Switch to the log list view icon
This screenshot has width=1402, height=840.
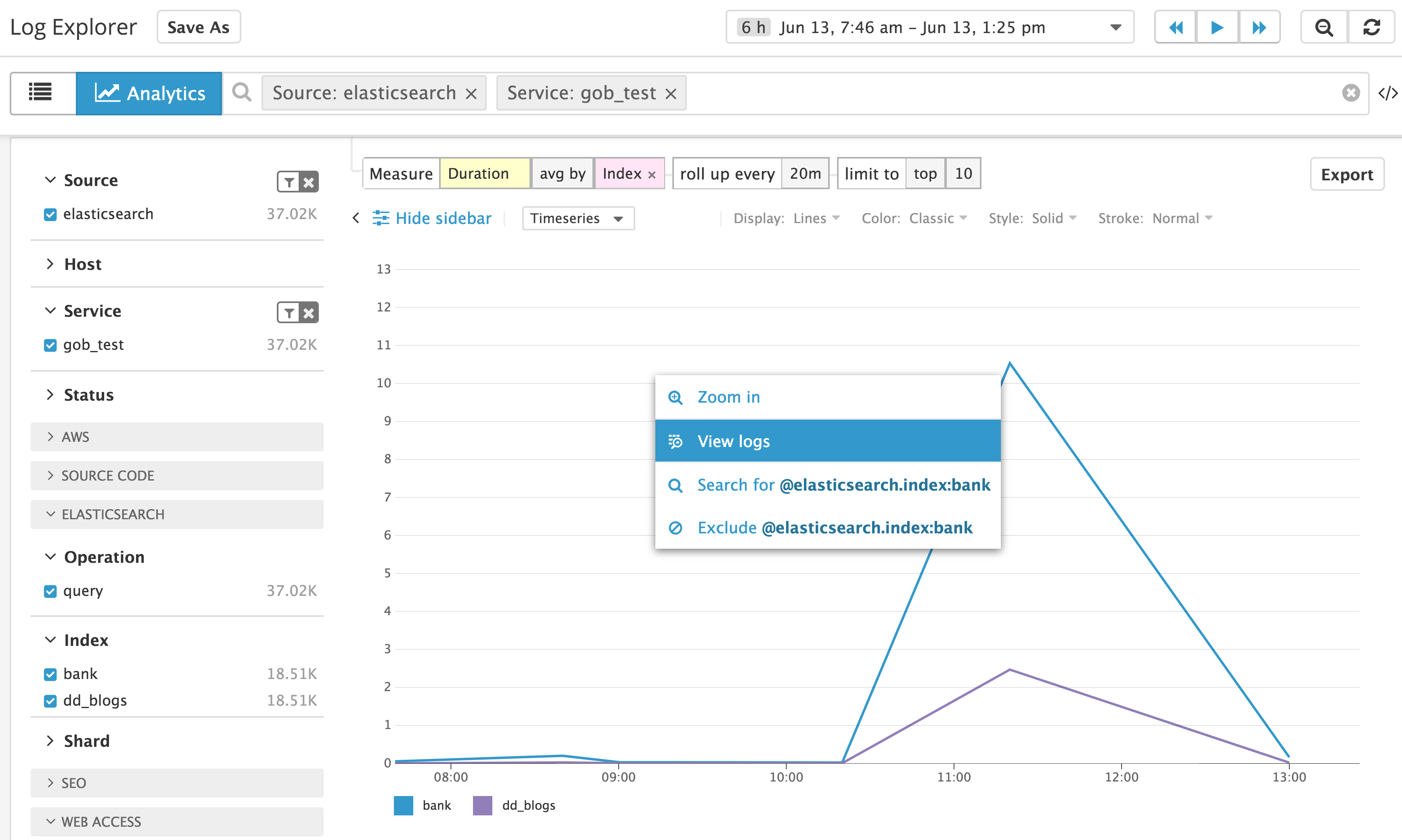(x=41, y=92)
